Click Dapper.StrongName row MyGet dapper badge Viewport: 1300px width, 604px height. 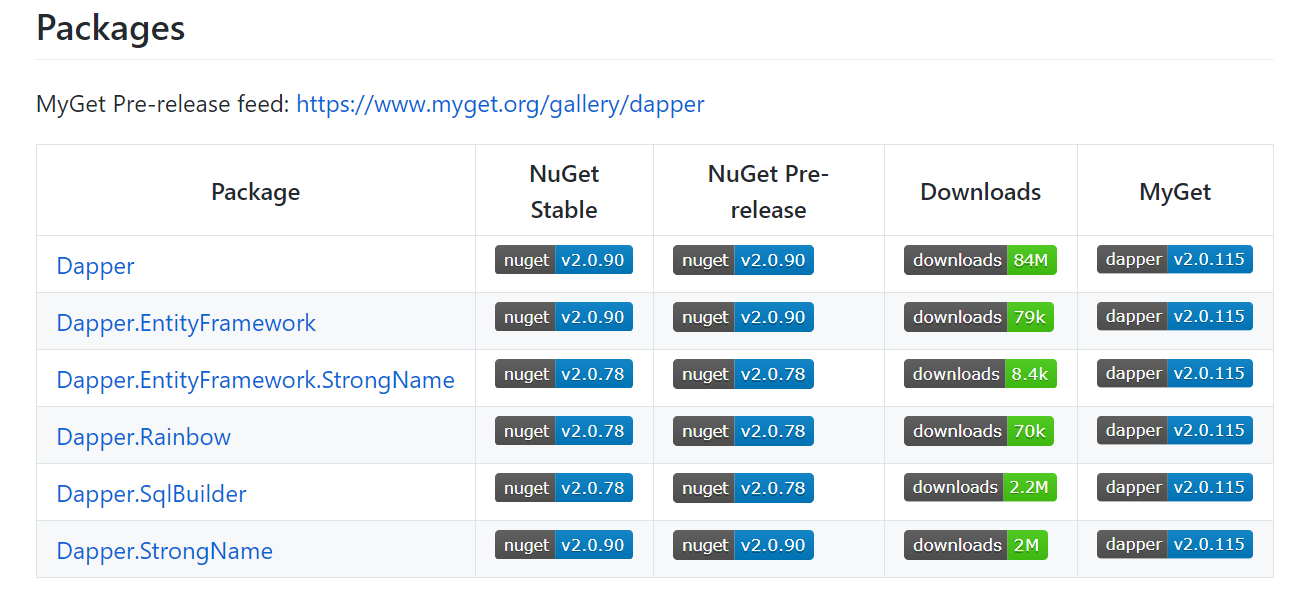[x=1175, y=544]
